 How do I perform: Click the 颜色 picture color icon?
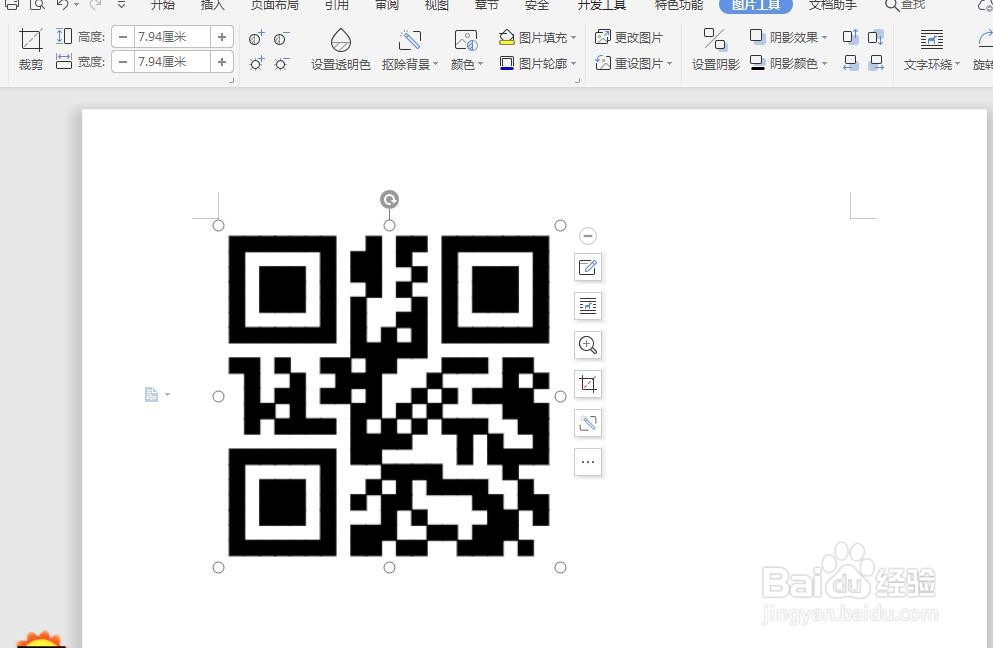coord(465,41)
